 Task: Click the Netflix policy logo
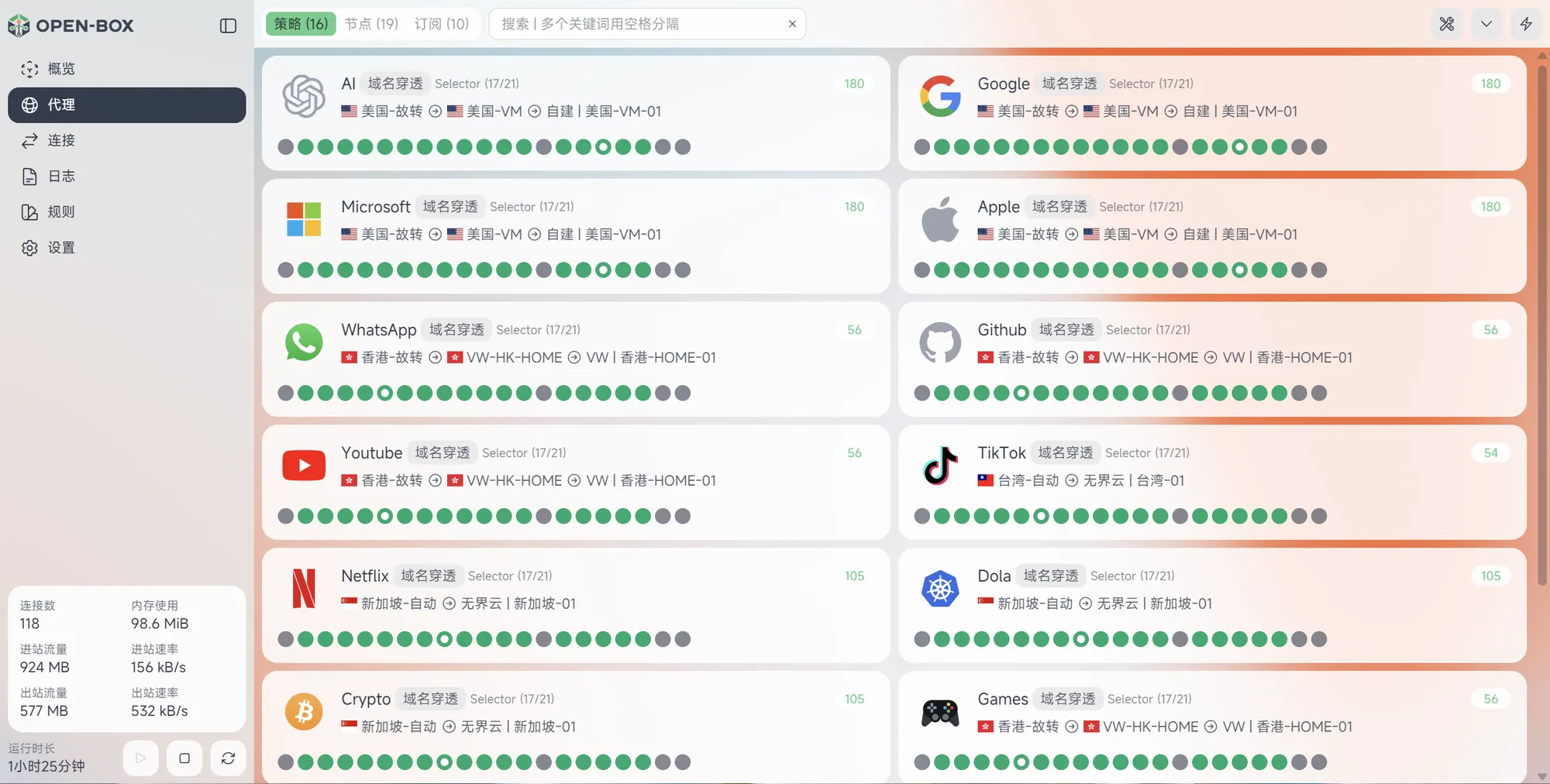304,589
